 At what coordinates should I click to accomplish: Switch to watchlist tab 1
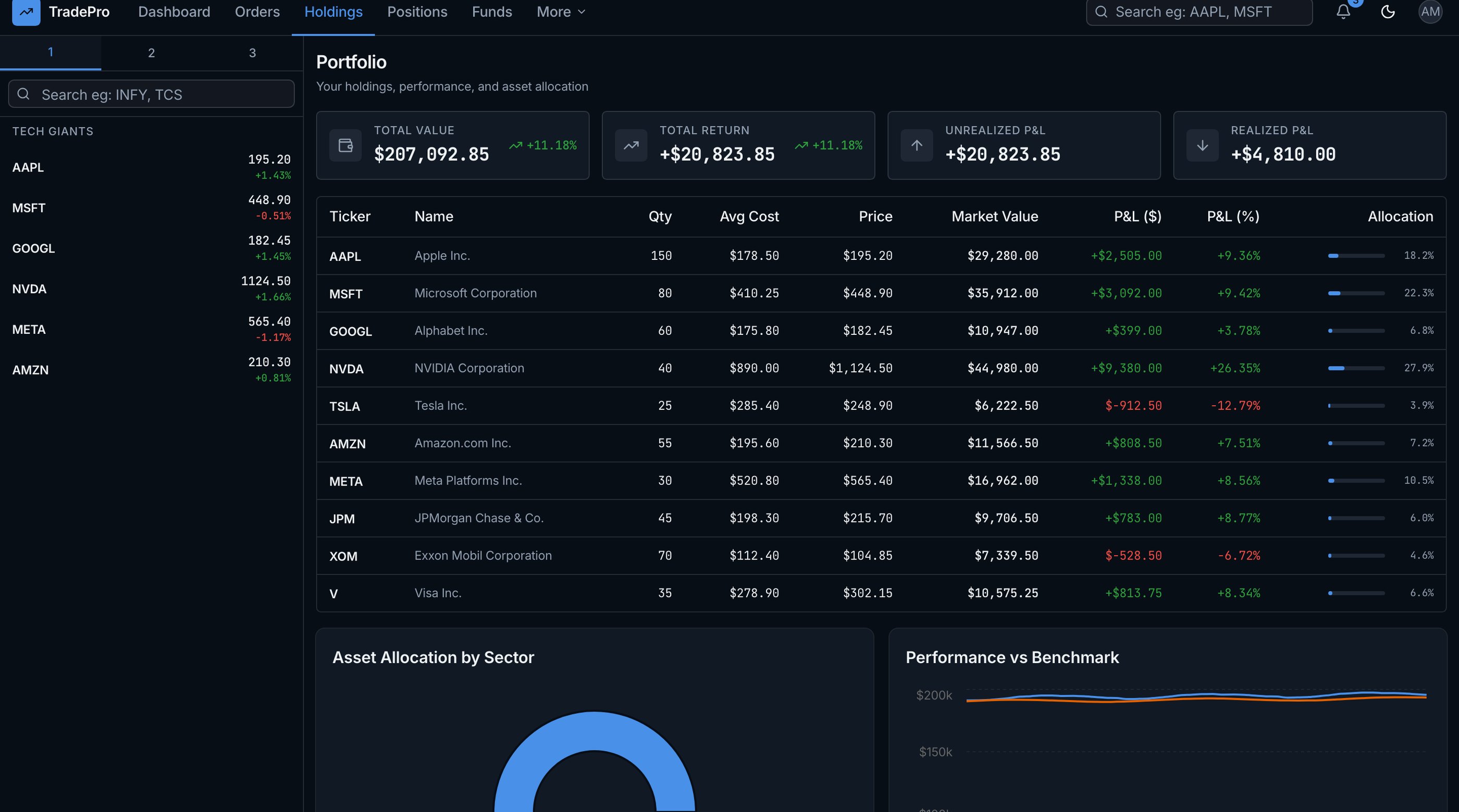51,53
